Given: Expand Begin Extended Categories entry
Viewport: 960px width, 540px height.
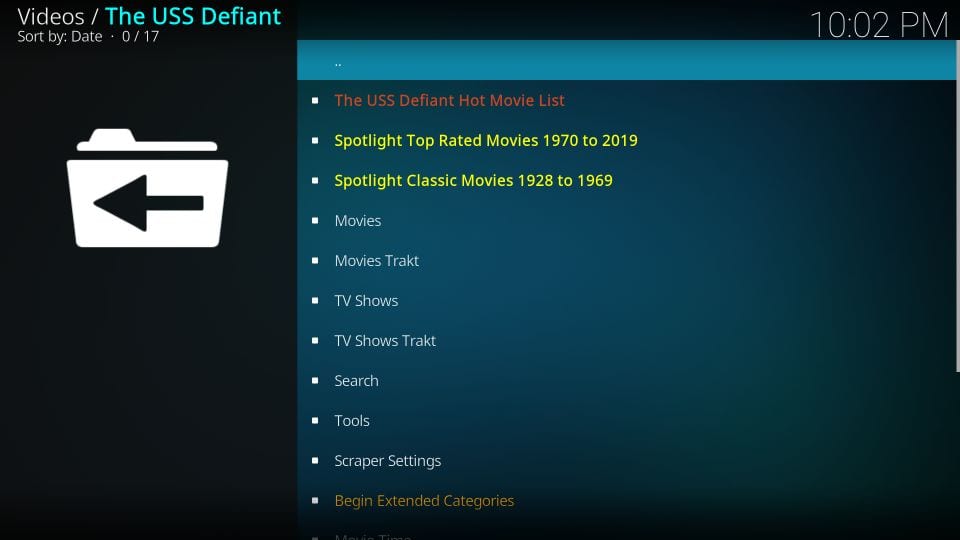Looking at the screenshot, I should [x=424, y=500].
